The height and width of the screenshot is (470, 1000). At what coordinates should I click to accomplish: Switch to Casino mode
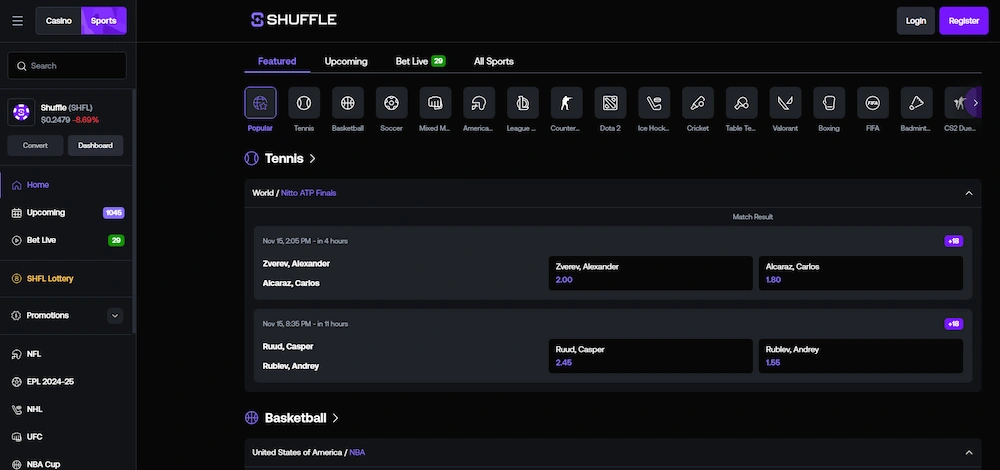point(59,21)
